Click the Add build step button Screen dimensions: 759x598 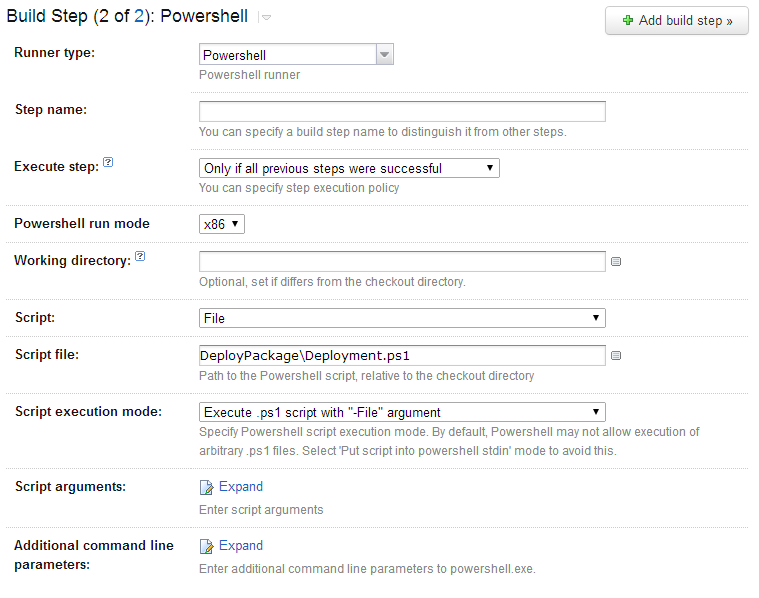coord(677,20)
